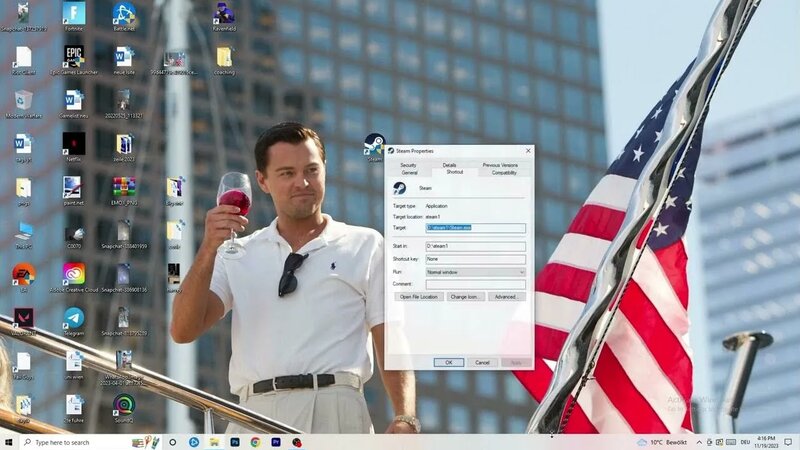Select the C0070 video file icon
Viewport: 800px width, 450px height.
[74, 237]
